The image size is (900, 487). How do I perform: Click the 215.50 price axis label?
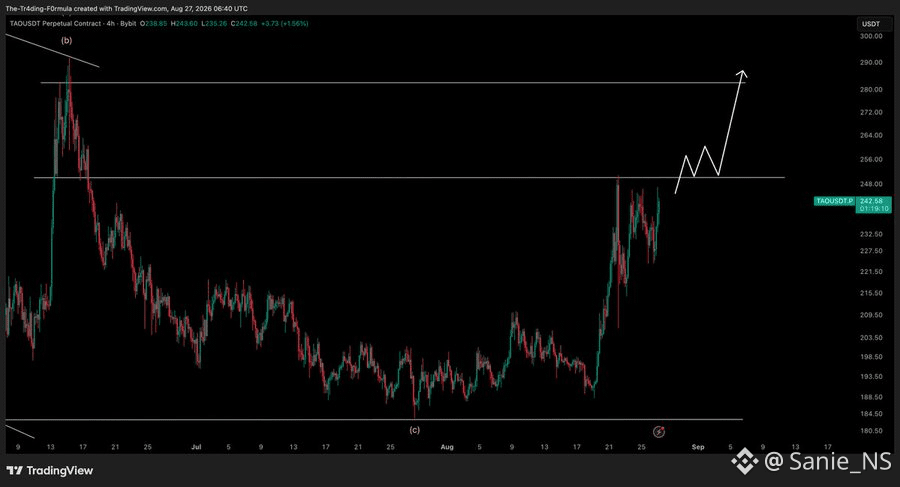point(871,293)
